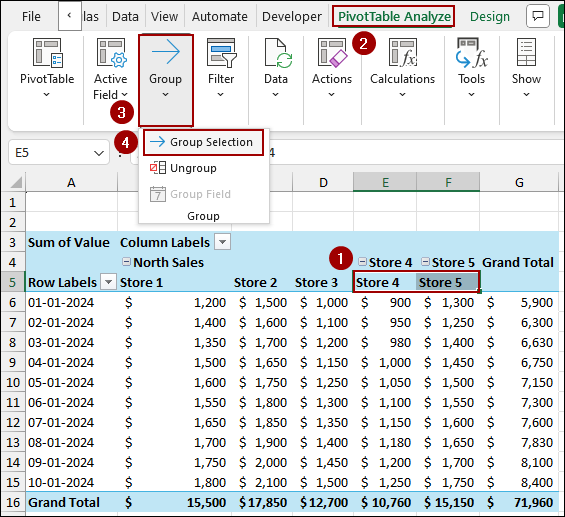Expand the Filter group chevron

click(x=221, y=95)
